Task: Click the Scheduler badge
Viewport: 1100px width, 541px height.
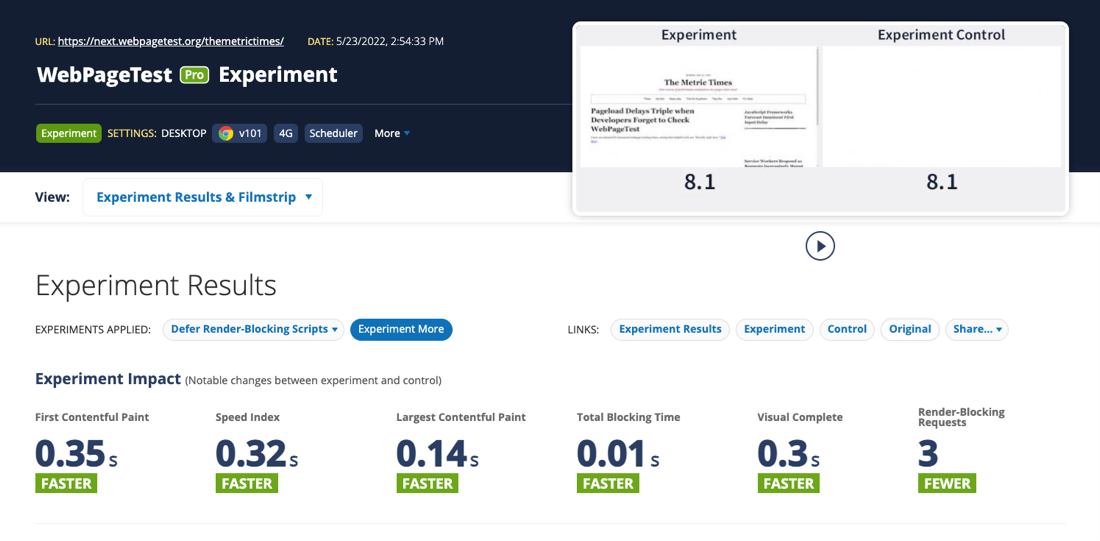Action: (333, 133)
